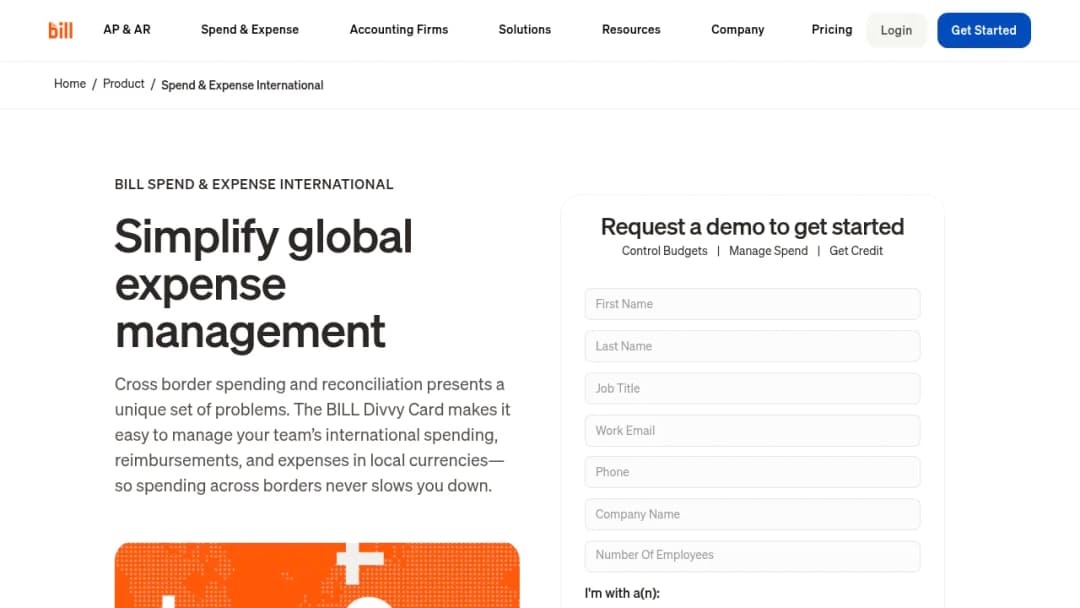The width and height of the screenshot is (1080, 608).
Task: Focus the Company Name field
Action: pos(752,514)
